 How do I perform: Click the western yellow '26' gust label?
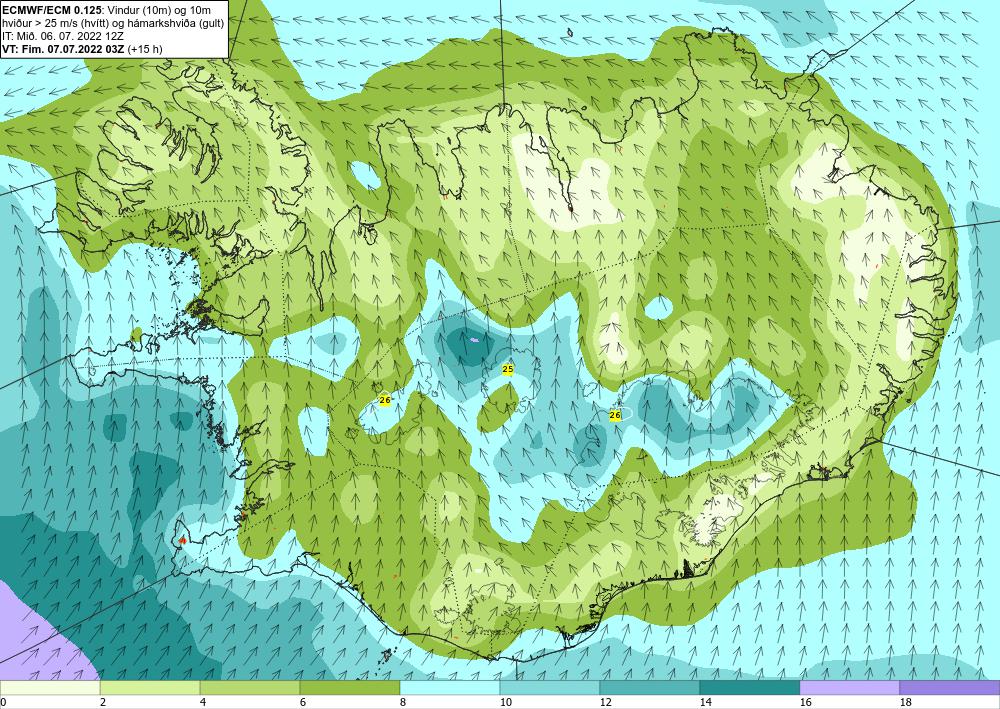point(385,400)
